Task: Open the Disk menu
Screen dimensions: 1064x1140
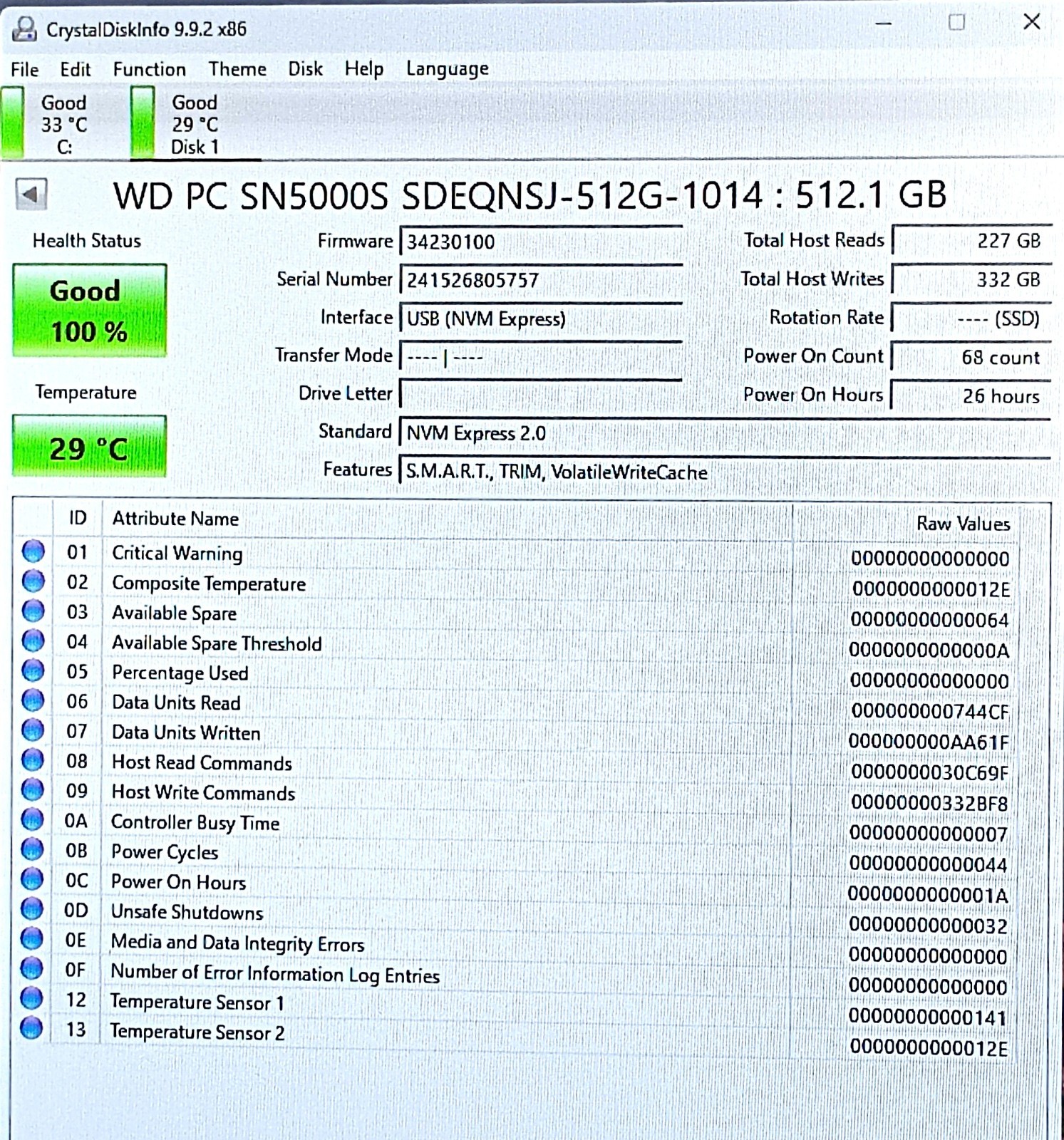Action: click(x=305, y=69)
